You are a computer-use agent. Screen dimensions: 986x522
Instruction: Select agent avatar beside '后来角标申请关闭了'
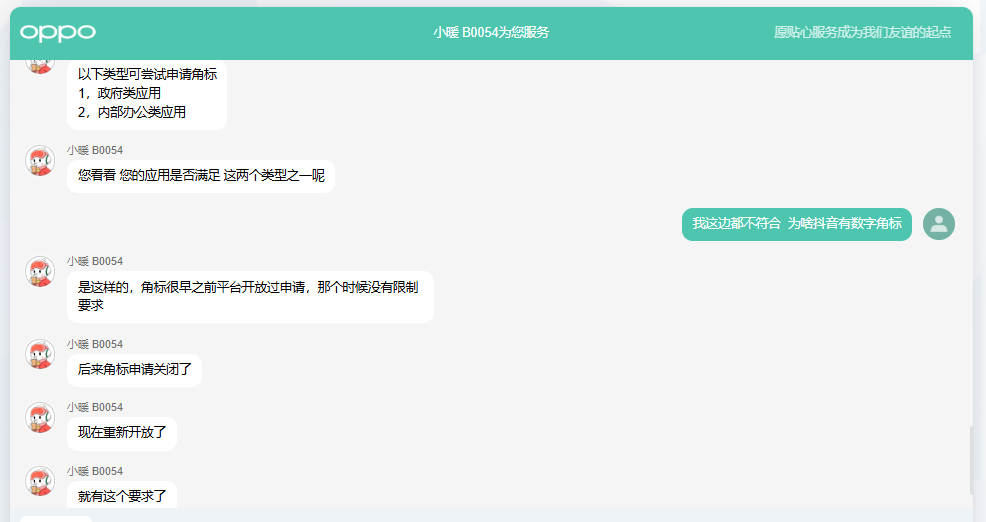tap(40, 355)
